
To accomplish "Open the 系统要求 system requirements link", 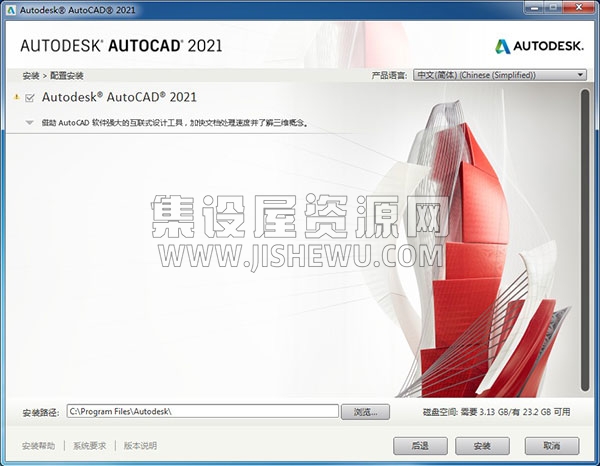I will [90, 446].
